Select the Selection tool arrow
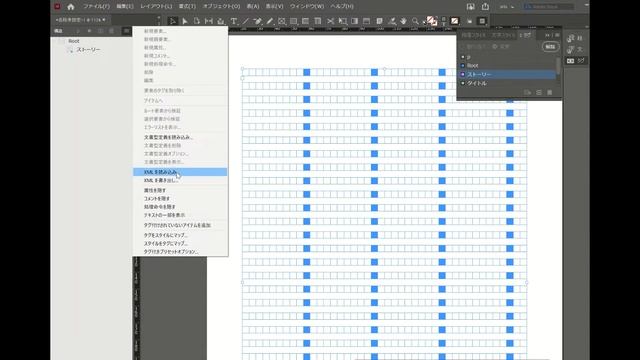Viewport: 640px width, 360px height. tap(173, 21)
